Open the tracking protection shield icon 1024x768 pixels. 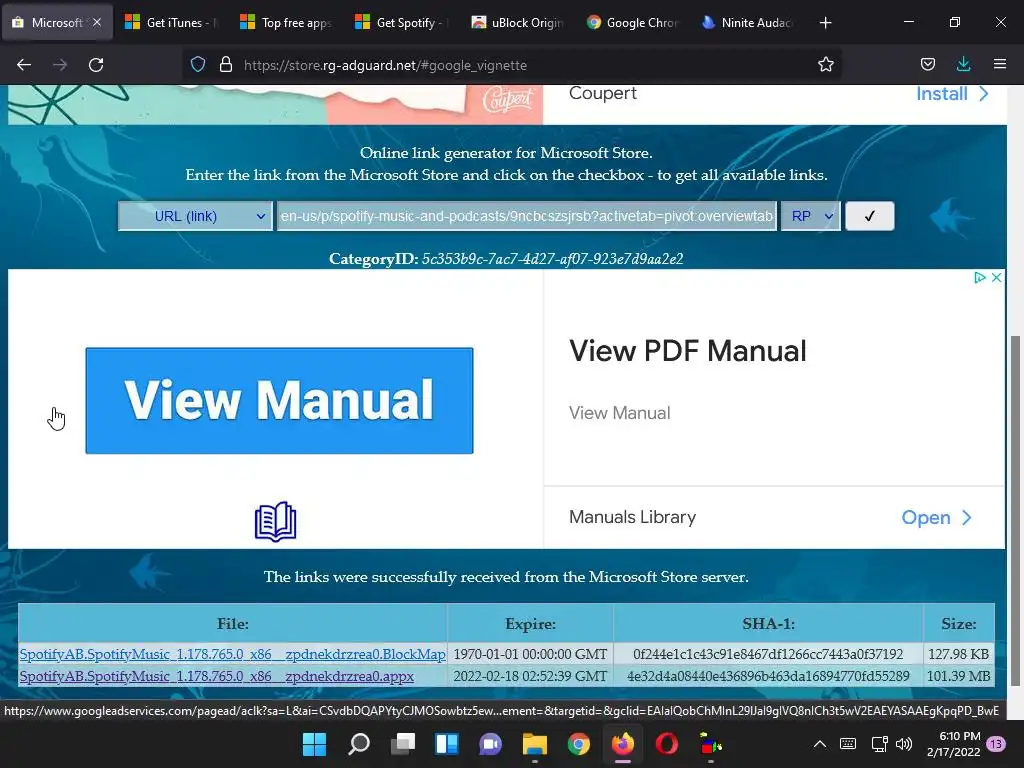[x=198, y=64]
